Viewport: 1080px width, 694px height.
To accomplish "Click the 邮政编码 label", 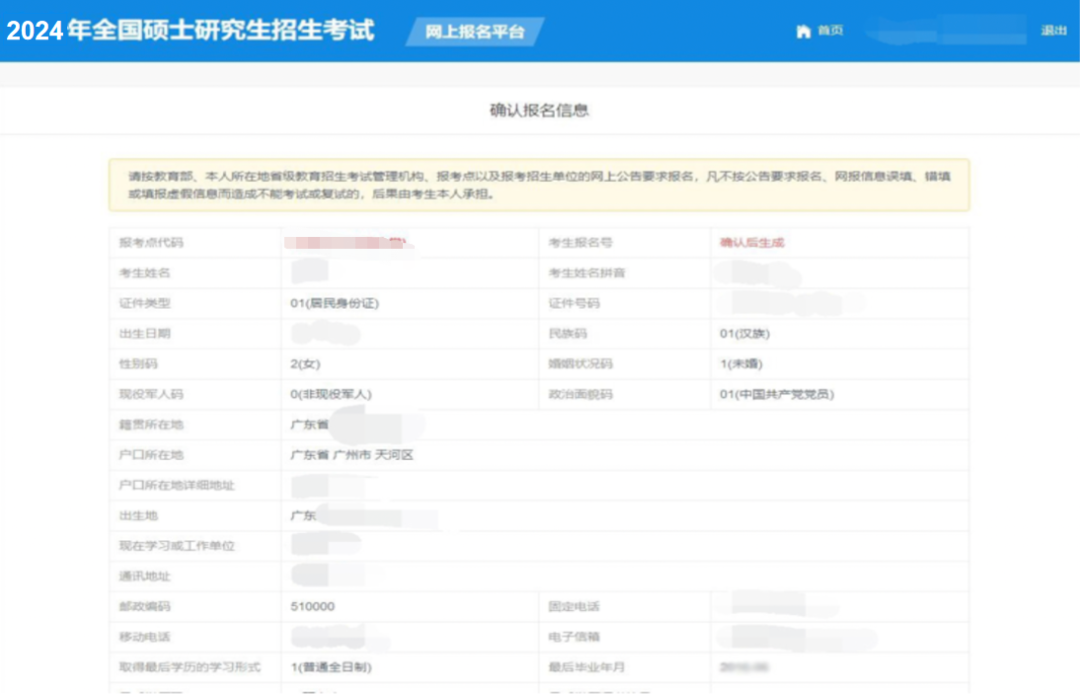I will (x=145, y=606).
